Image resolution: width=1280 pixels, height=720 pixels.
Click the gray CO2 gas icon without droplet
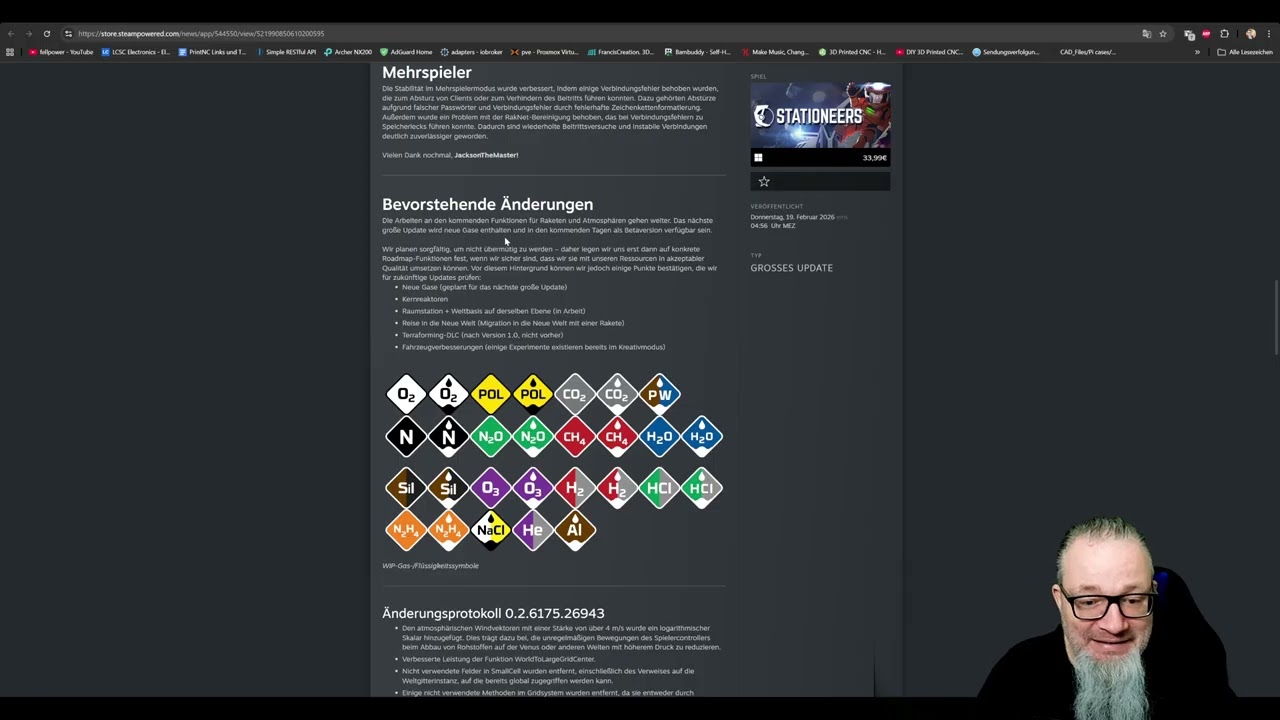(x=575, y=394)
